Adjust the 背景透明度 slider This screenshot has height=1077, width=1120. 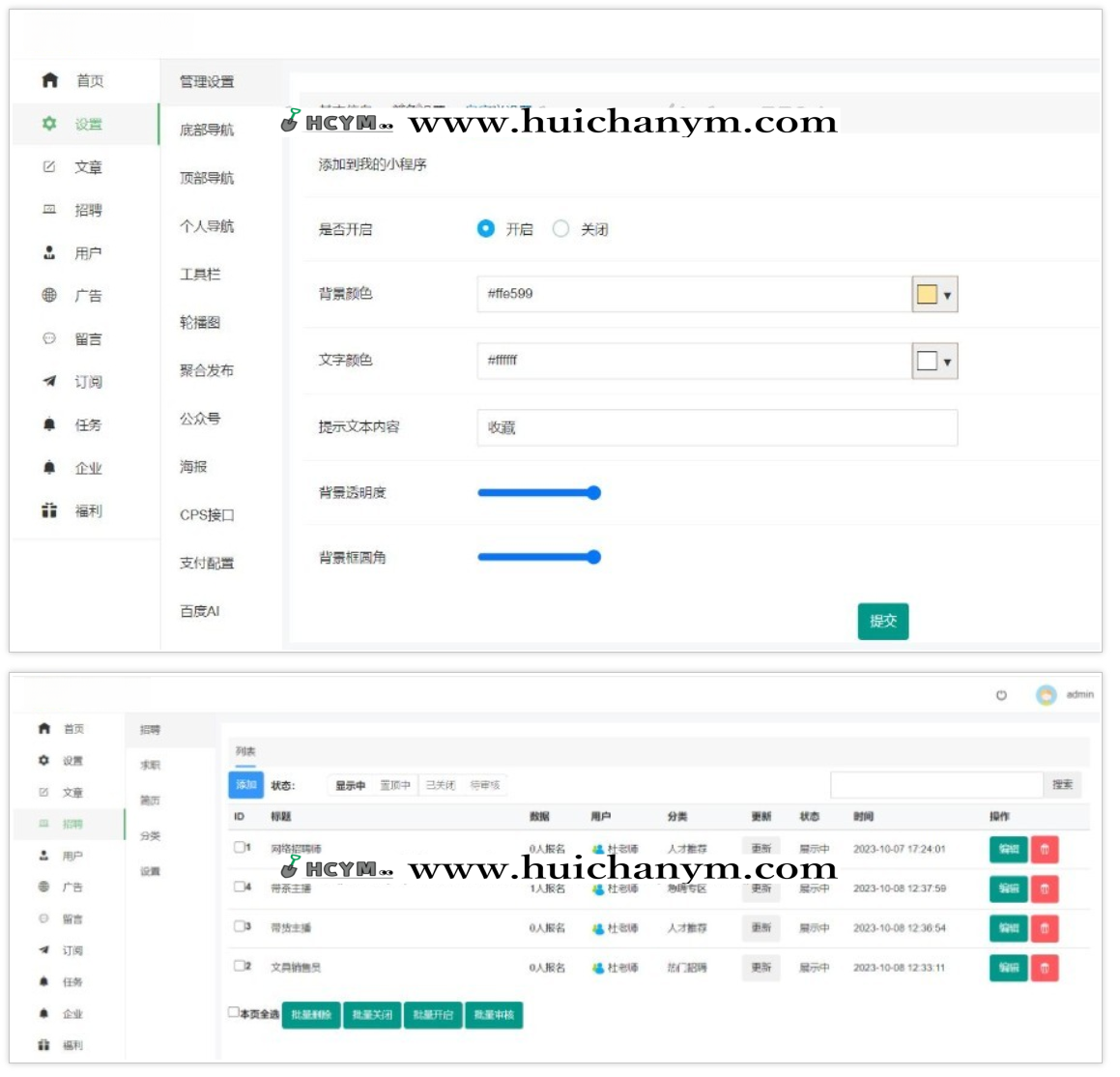tap(594, 492)
